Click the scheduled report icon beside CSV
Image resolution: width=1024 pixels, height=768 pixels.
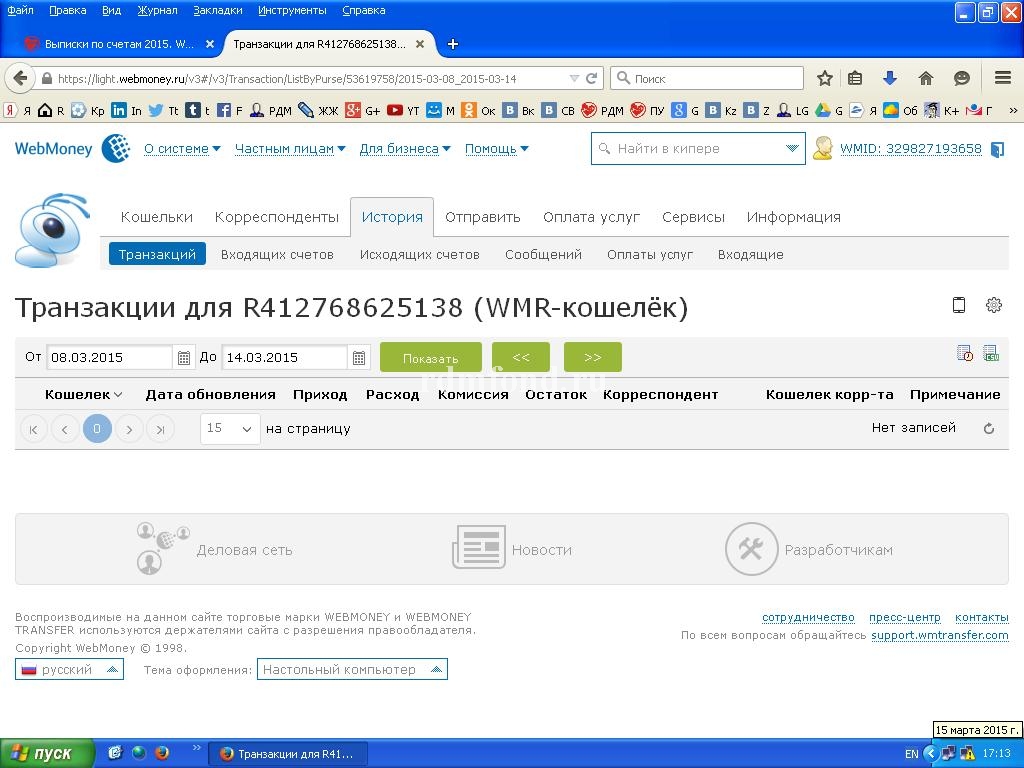(x=965, y=353)
